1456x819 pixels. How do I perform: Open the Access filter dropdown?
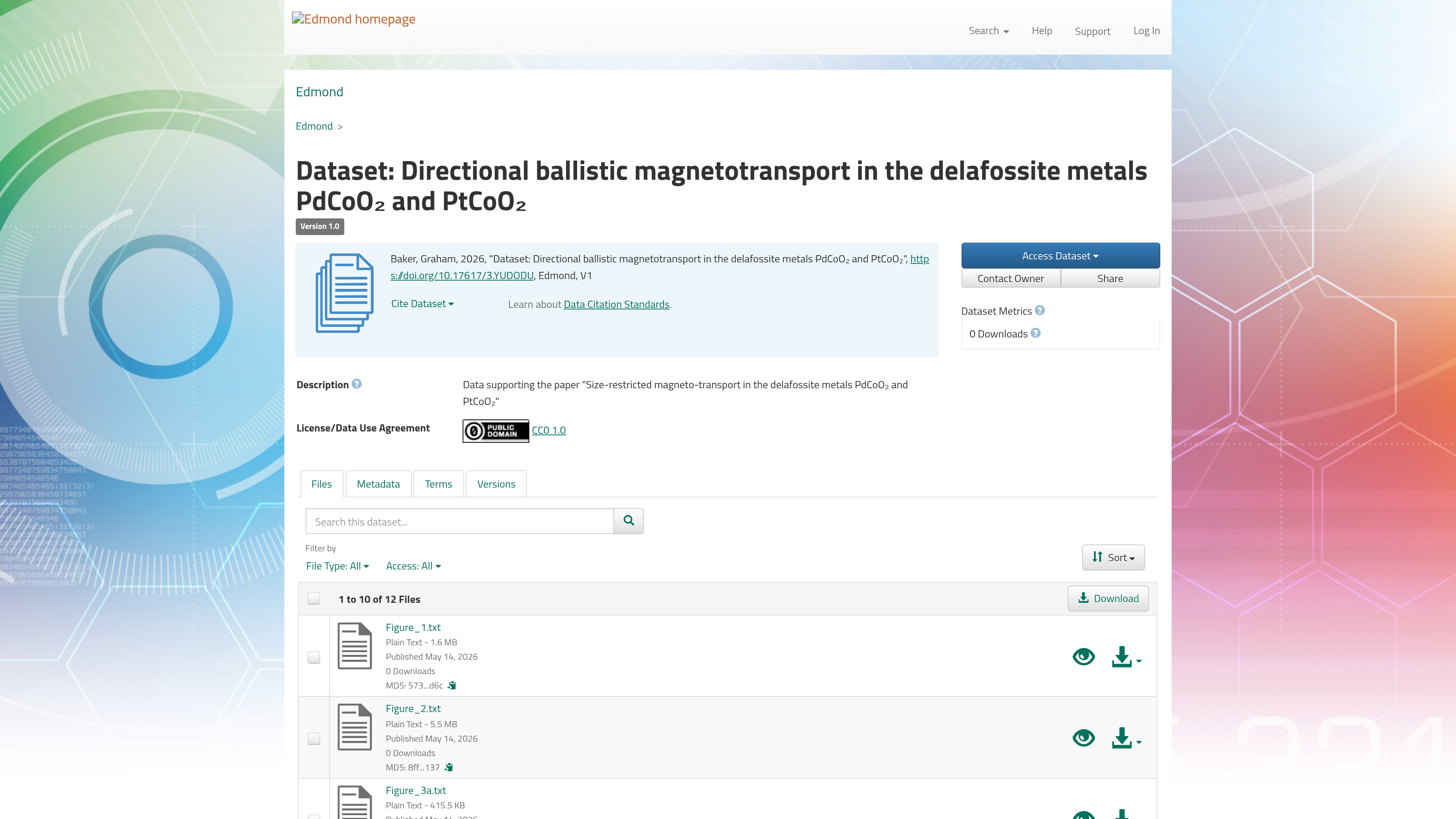coord(413,566)
